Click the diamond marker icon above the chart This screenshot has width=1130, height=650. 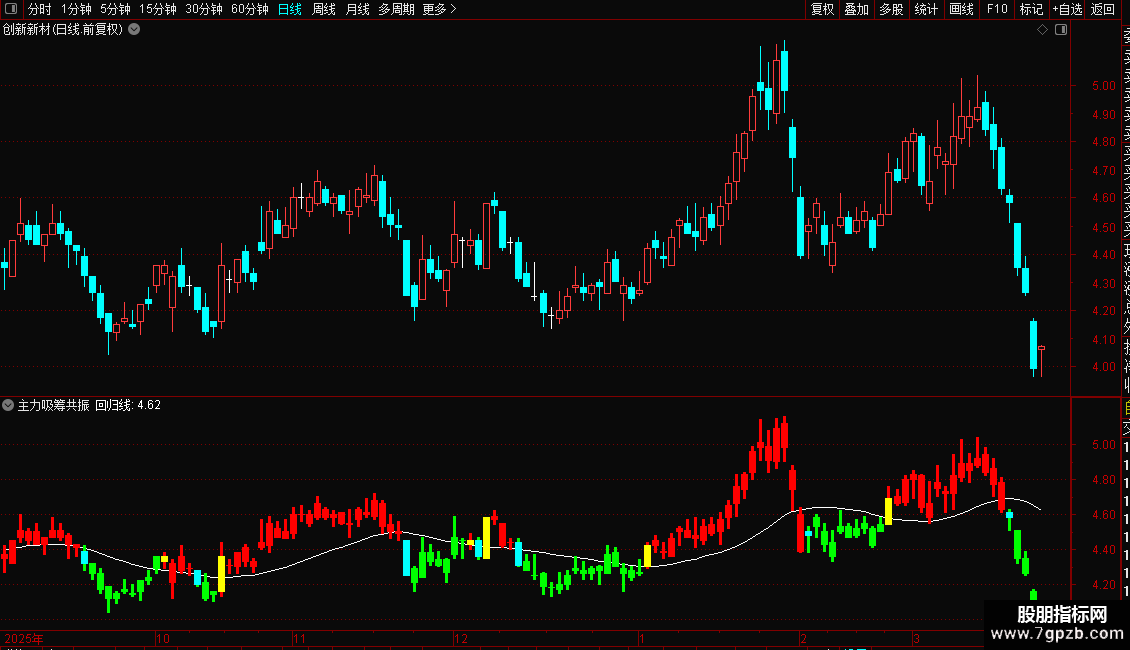click(1042, 30)
